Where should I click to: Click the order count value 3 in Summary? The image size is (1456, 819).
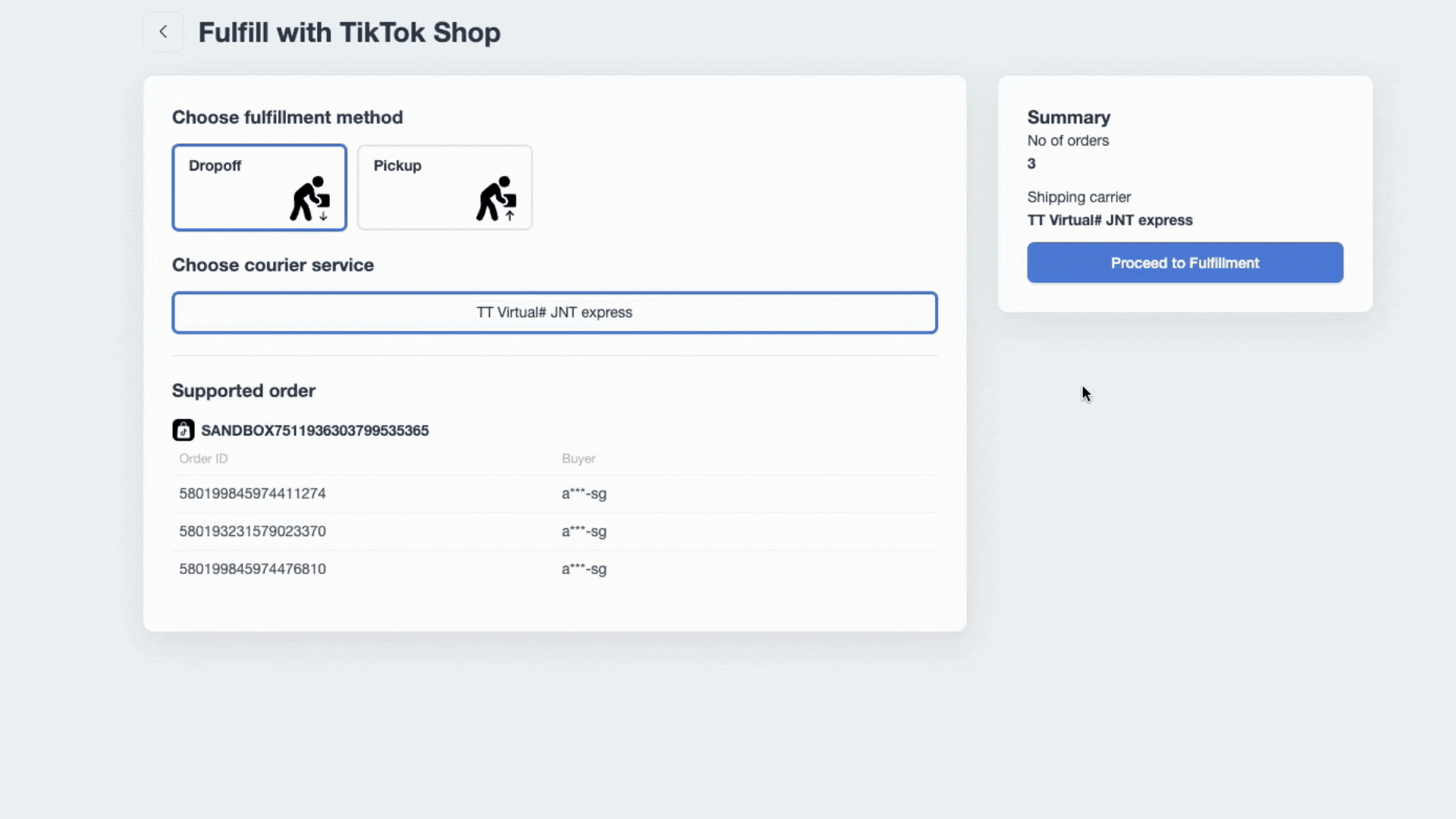click(1031, 163)
